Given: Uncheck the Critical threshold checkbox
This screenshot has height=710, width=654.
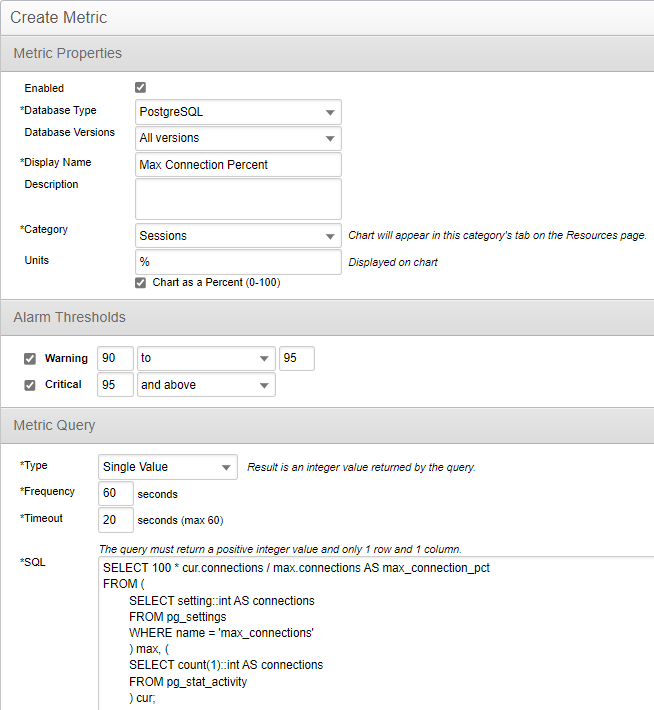Looking at the screenshot, I should (x=30, y=385).
